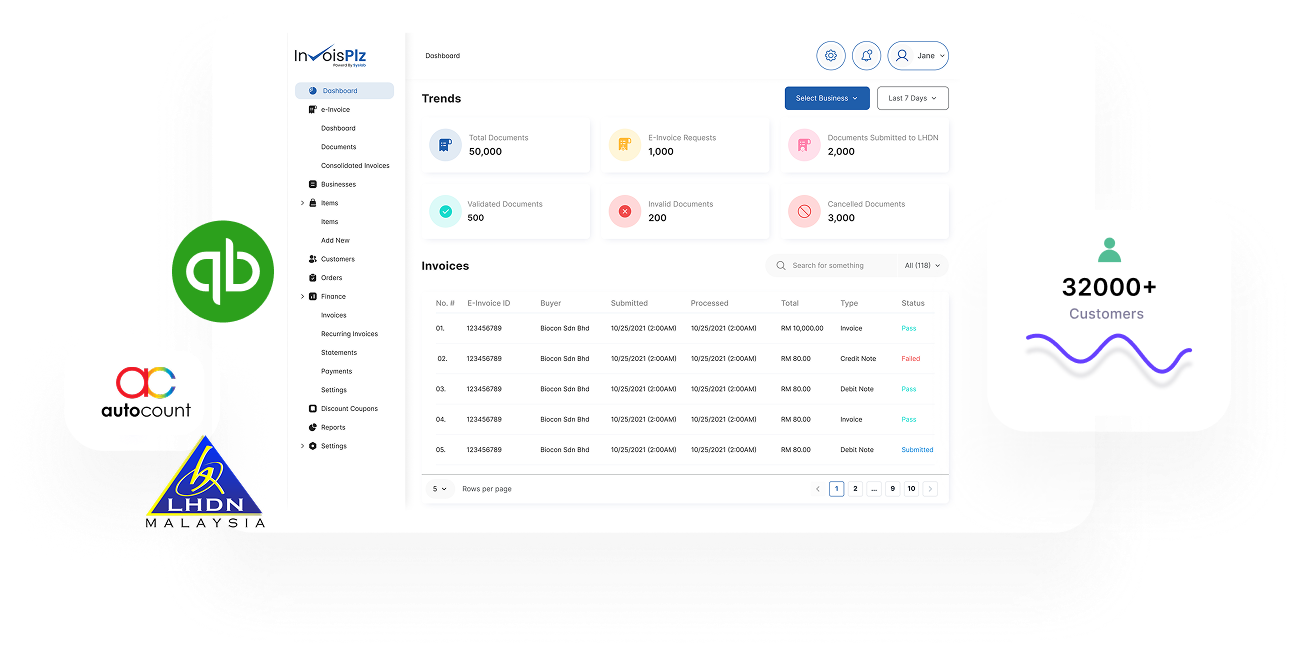Click the Validated Documents checkmark icon

pyautogui.click(x=445, y=211)
